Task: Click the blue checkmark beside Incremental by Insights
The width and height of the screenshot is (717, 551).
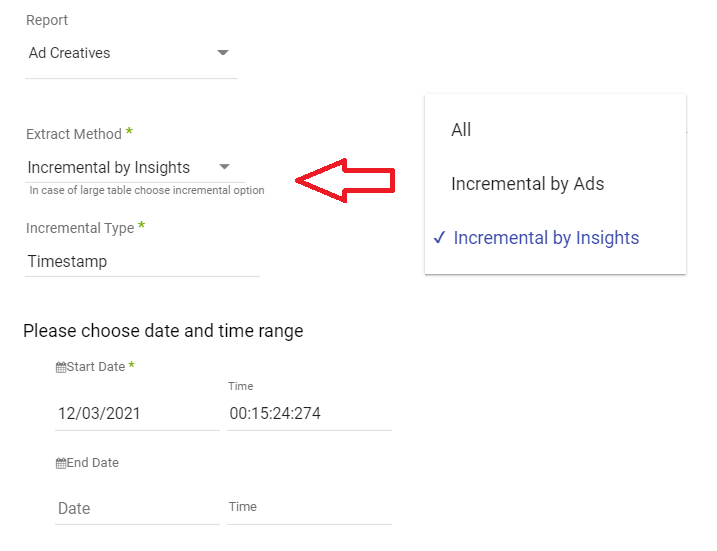Action: (x=439, y=238)
